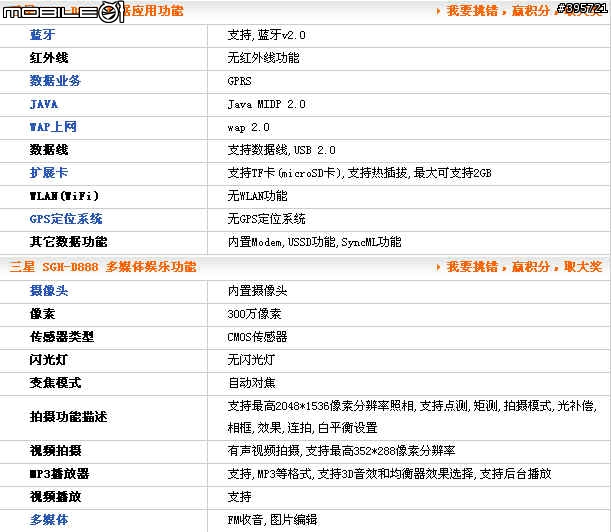Select the 无WLAN功能 value

257,196
